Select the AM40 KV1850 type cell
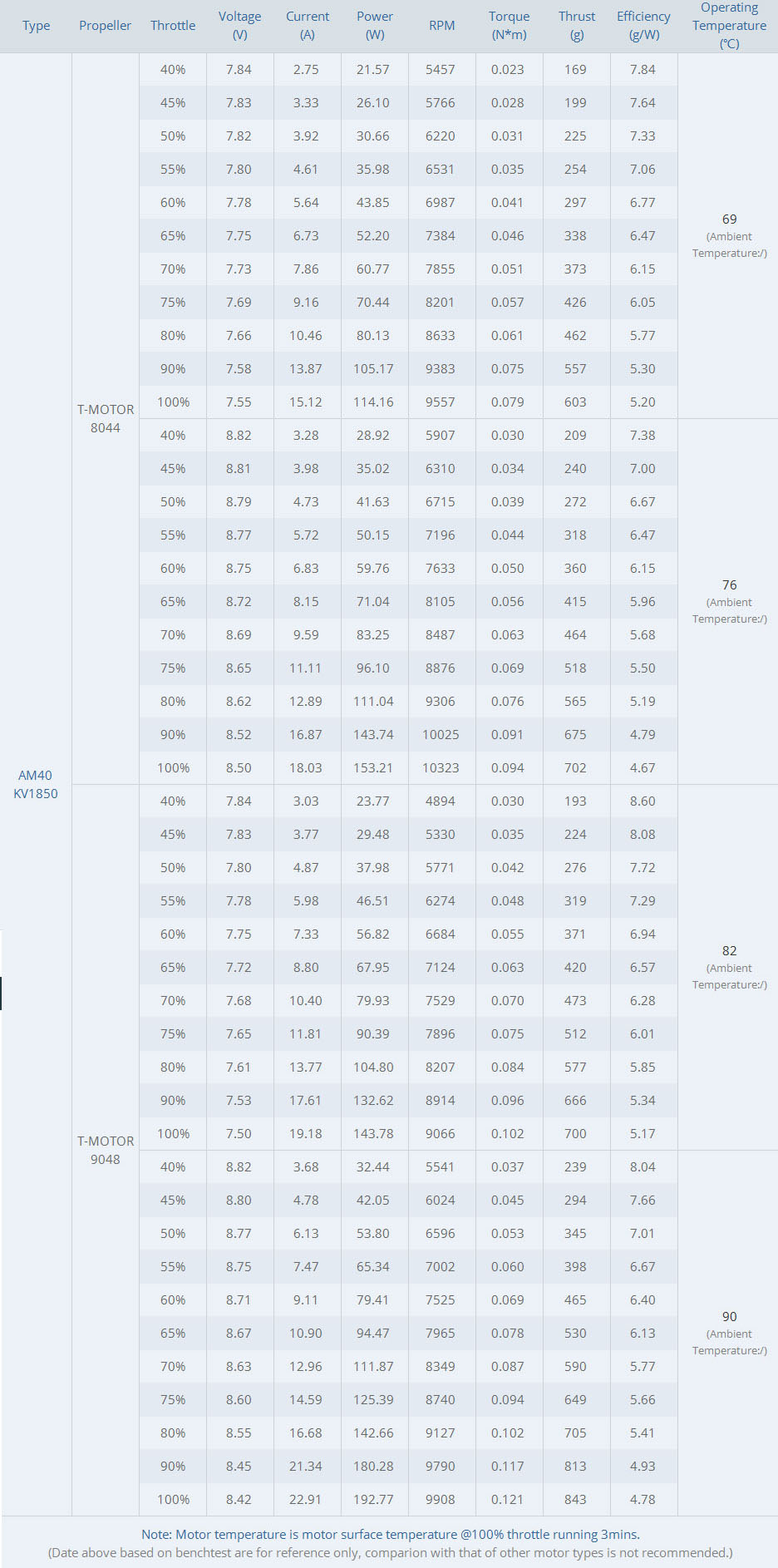 point(36,784)
